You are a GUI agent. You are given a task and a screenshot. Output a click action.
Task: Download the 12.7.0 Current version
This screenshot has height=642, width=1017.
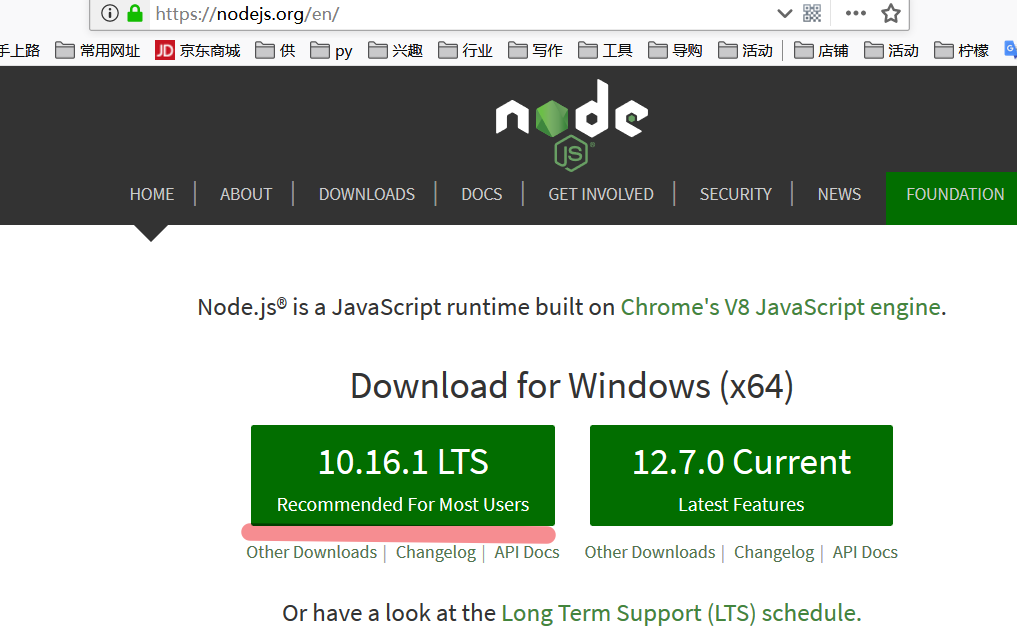[741, 476]
